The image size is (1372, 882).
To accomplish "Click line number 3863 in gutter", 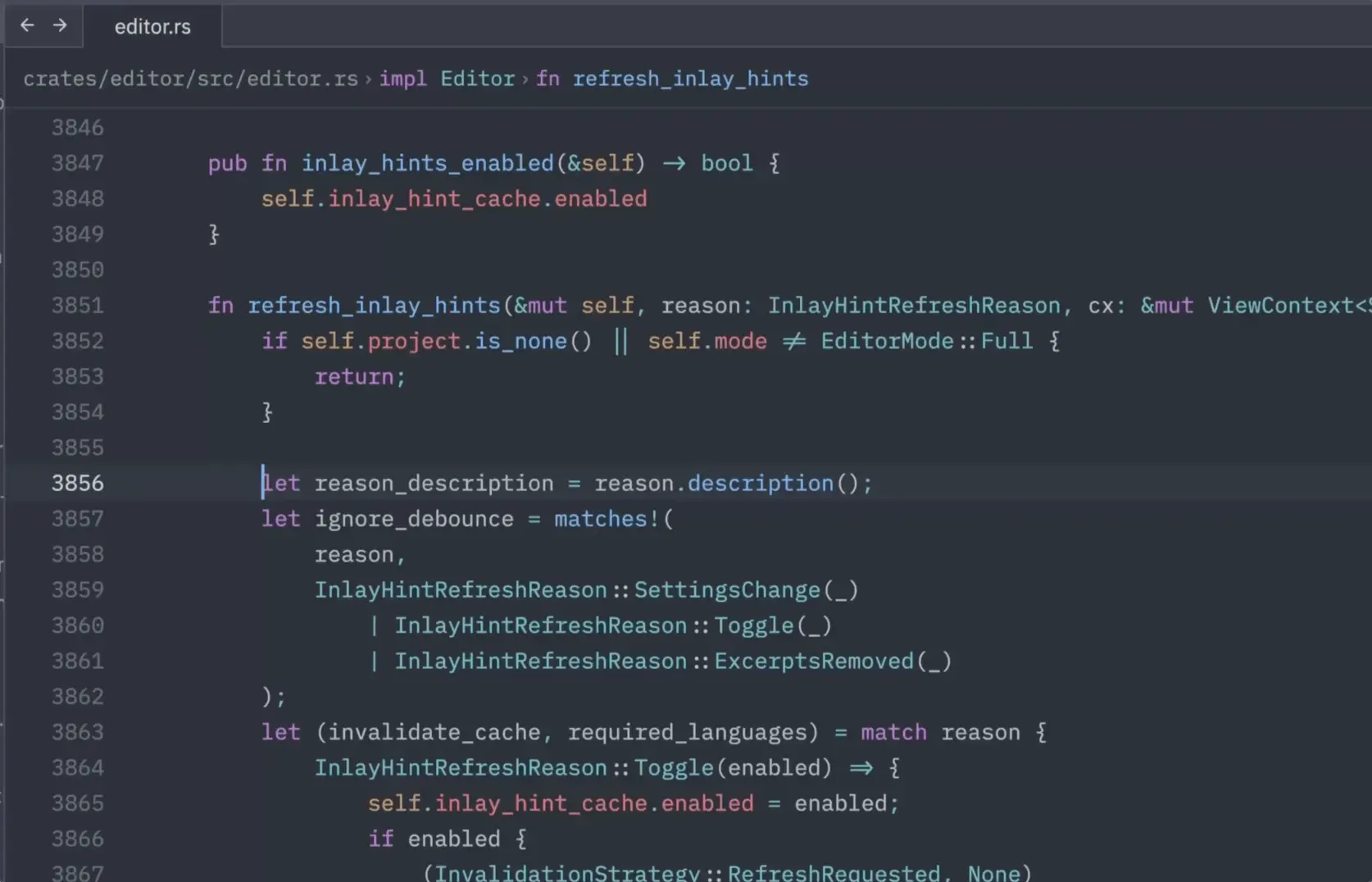I will tap(78, 732).
